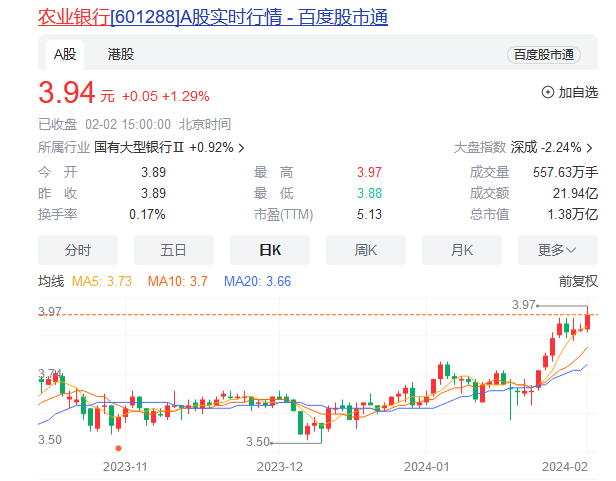The image size is (616, 481).
Task: Click the 市盈(TTM) 5.13 value
Action: tap(369, 215)
